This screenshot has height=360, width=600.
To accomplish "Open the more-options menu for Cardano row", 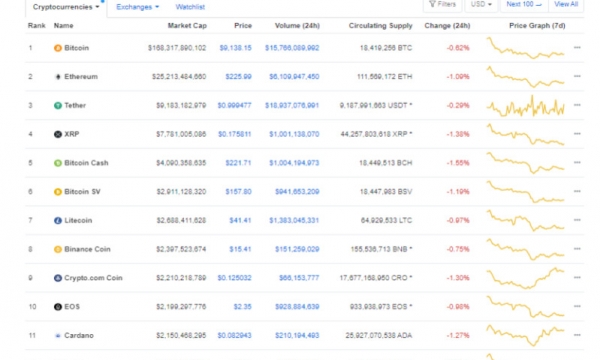I will pos(577,335).
